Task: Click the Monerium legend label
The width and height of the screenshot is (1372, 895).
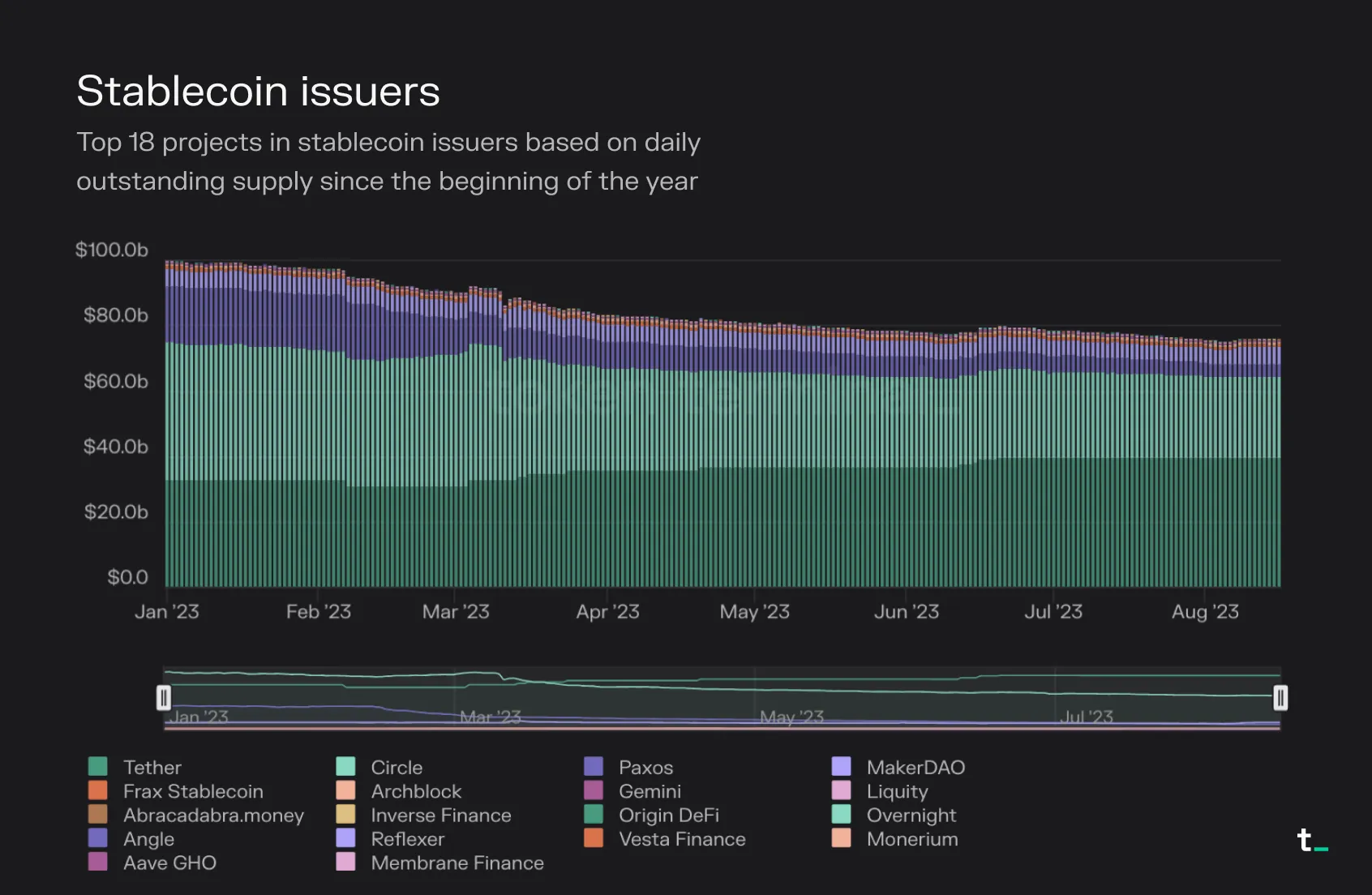Action: (912, 839)
